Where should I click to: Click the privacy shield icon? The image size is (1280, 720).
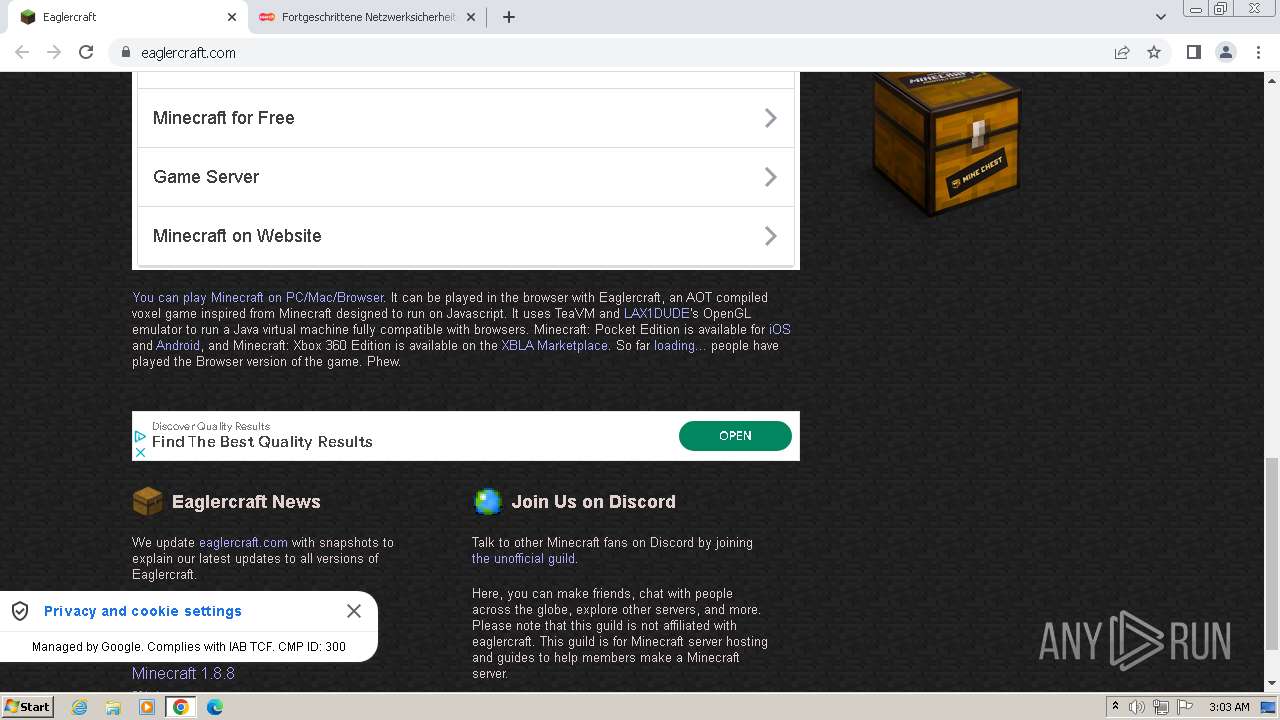coord(20,611)
